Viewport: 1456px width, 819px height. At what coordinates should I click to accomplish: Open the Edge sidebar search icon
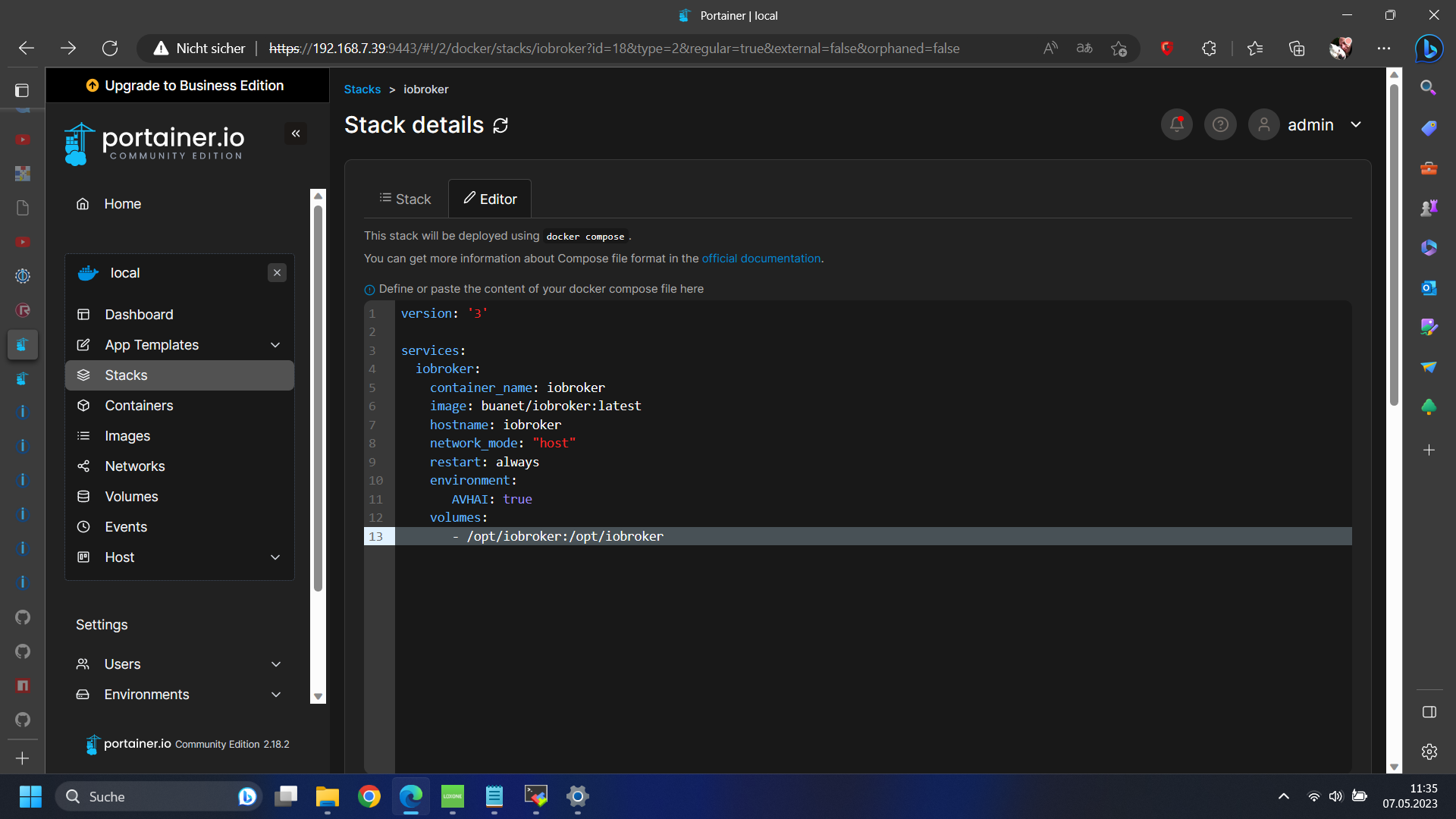[1429, 87]
